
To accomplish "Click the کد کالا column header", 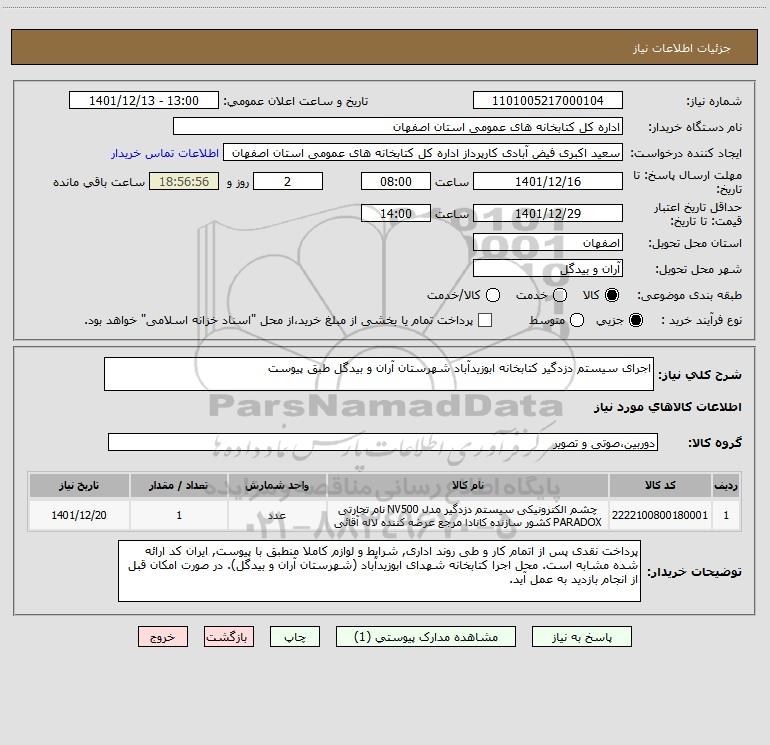I will 660,485.
